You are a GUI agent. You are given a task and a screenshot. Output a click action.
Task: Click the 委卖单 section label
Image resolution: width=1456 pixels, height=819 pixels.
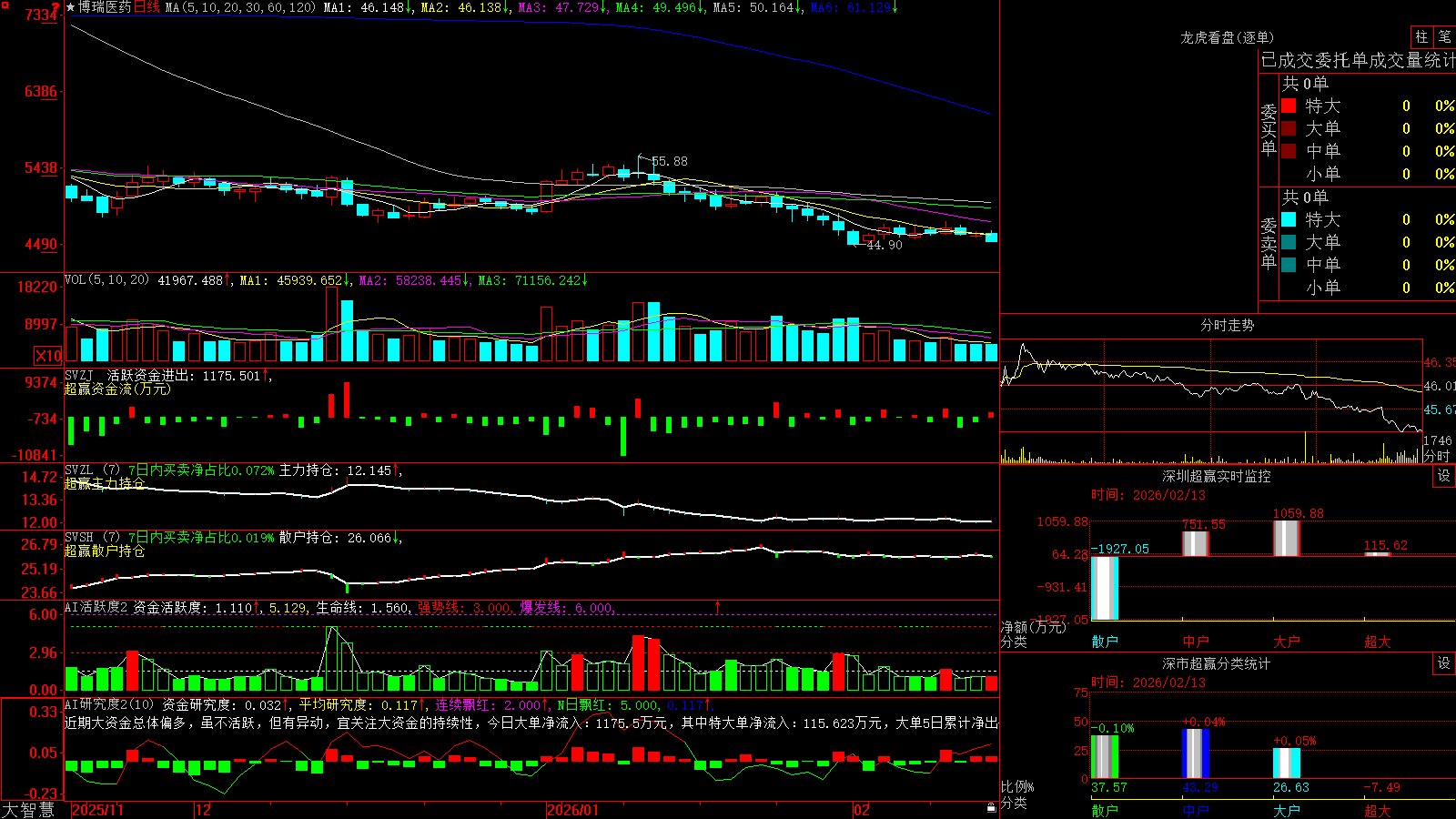[1269, 243]
